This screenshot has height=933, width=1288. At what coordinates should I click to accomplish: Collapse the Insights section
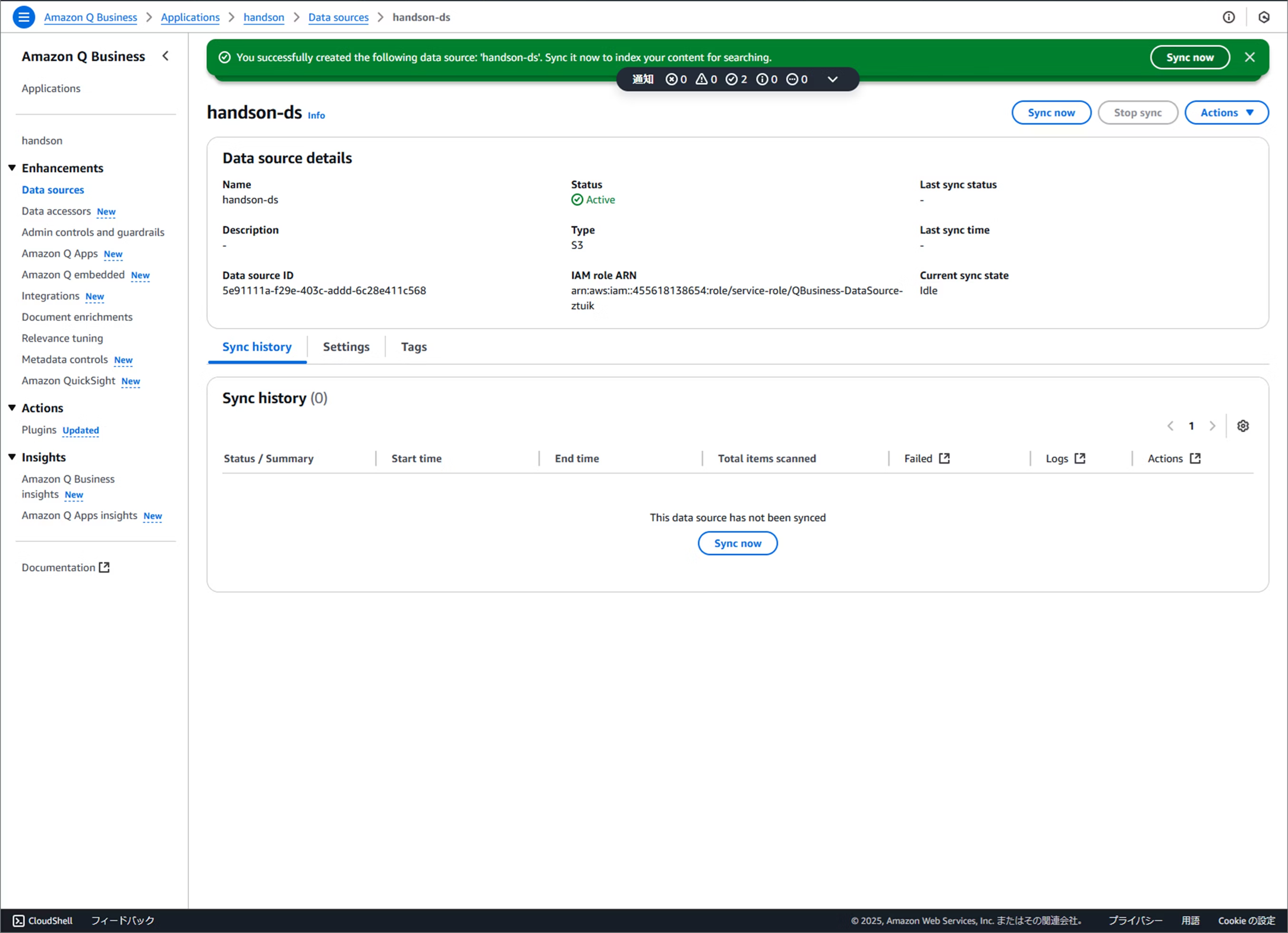12,457
